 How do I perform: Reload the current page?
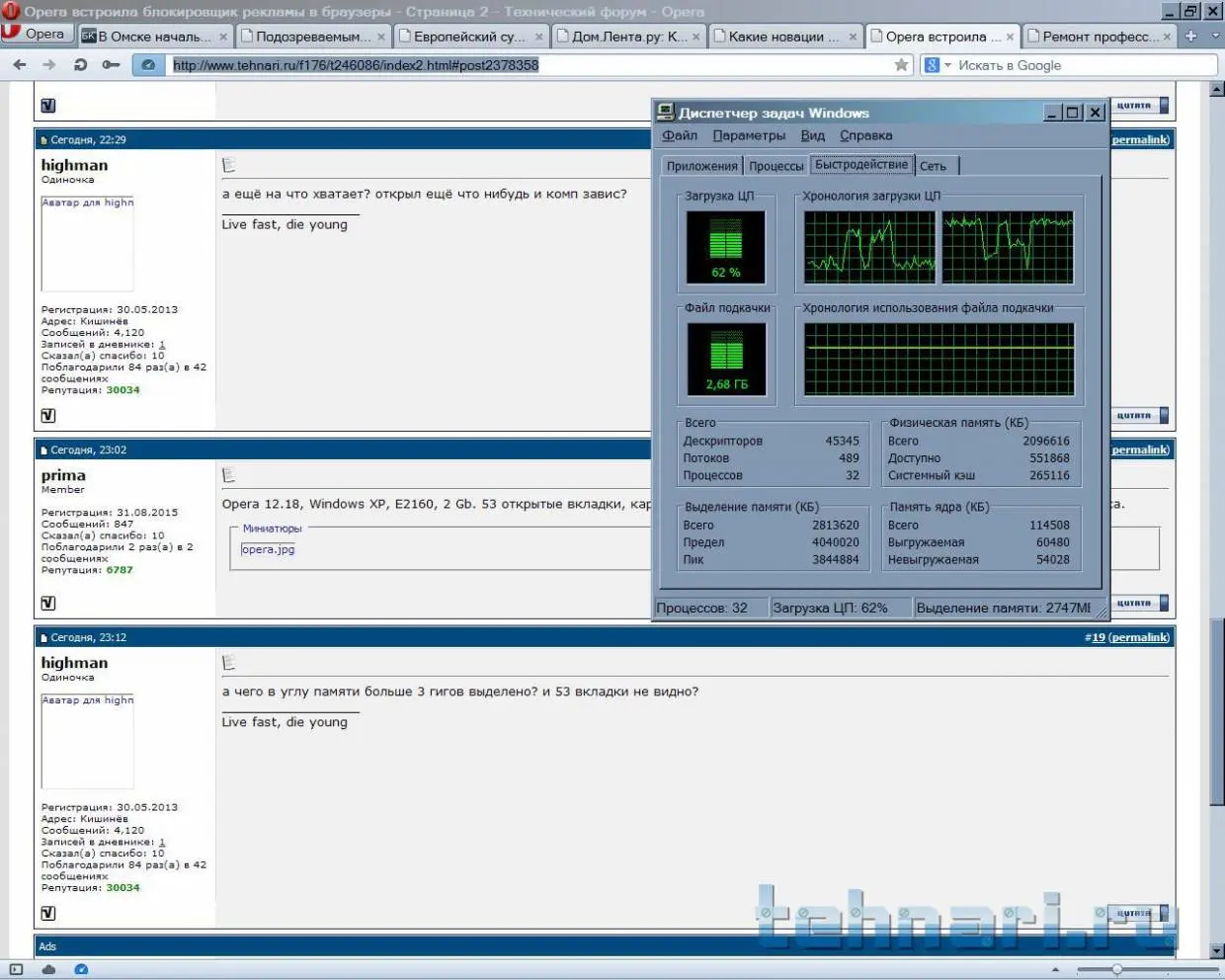80,65
